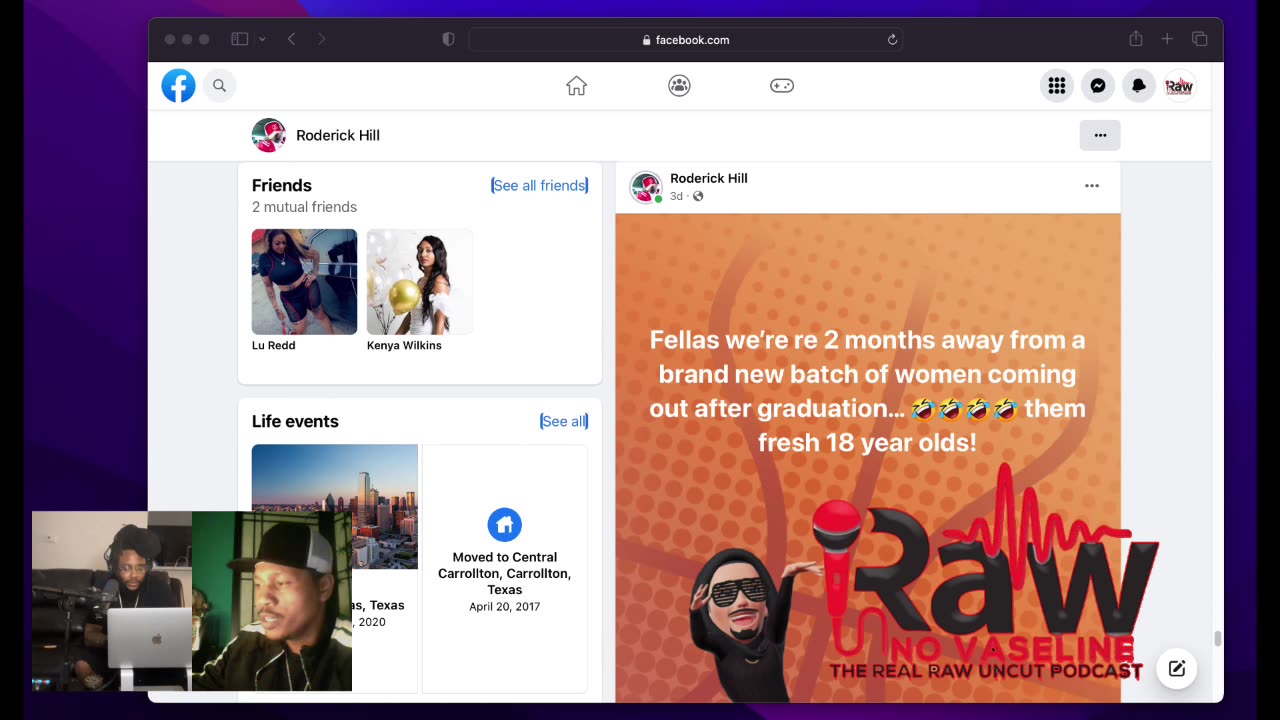Click profile header three-dots button
1280x720 pixels.
click(1100, 135)
